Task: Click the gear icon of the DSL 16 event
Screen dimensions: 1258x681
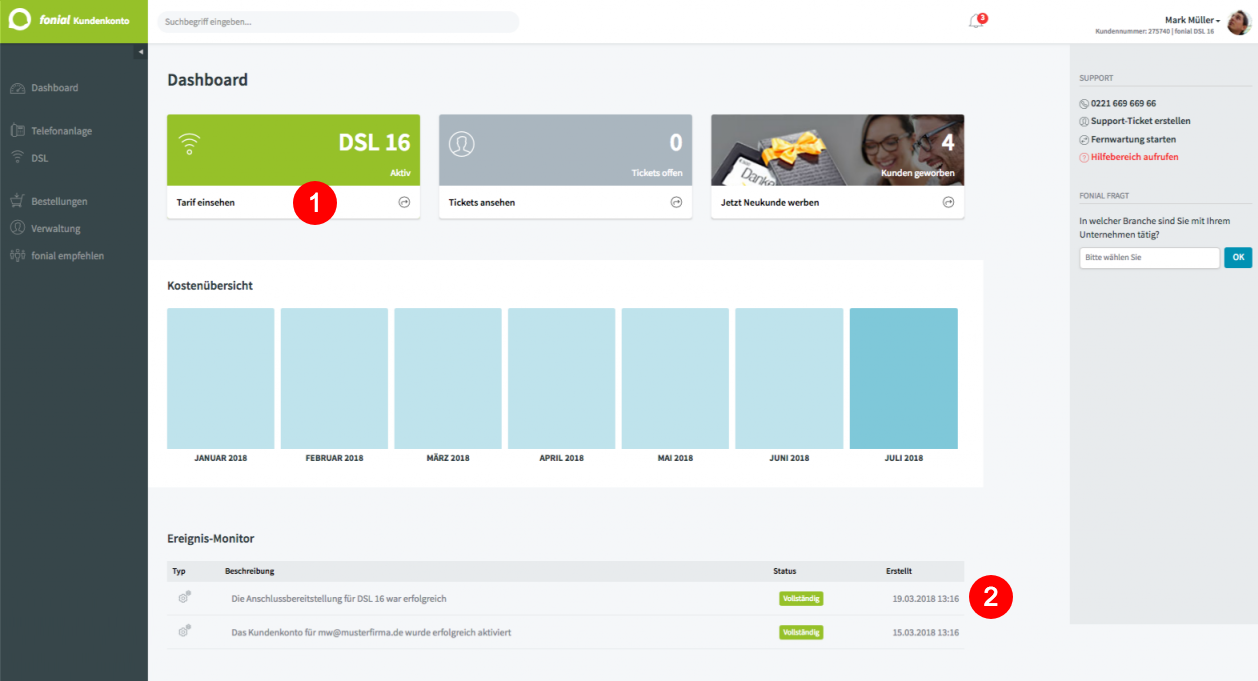Action: coord(184,598)
